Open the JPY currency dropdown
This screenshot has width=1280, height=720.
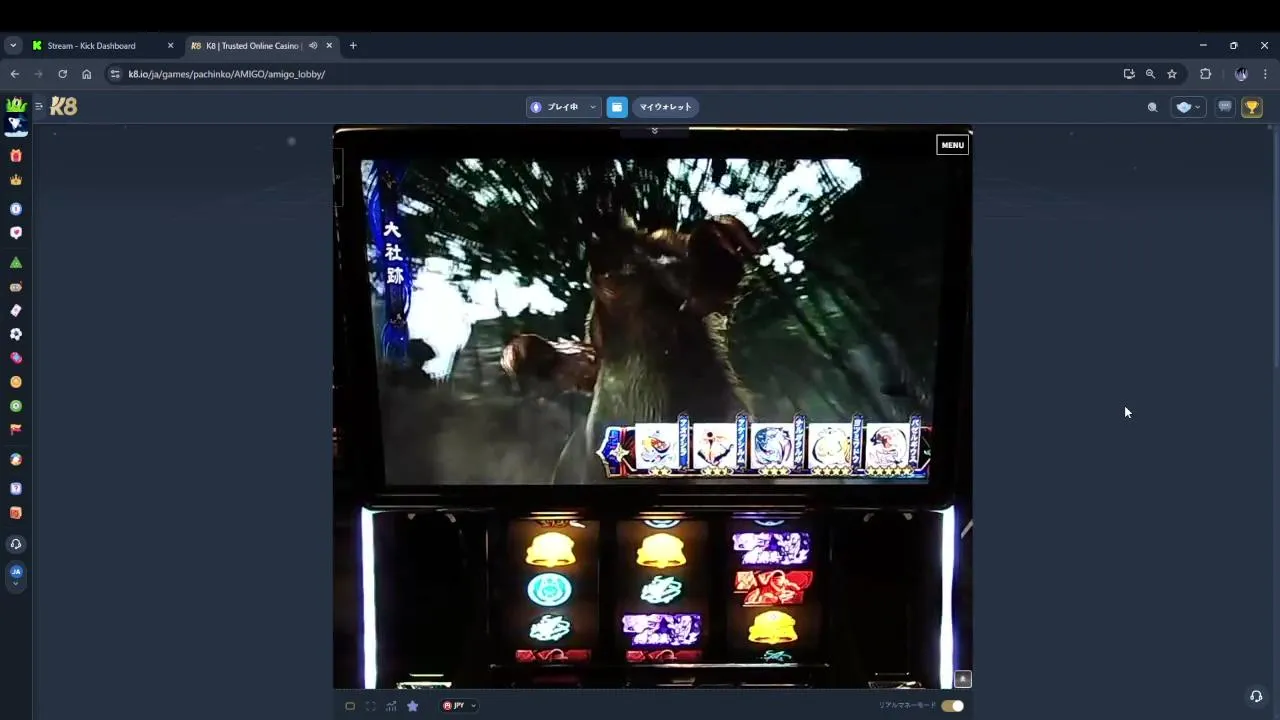[x=459, y=706]
